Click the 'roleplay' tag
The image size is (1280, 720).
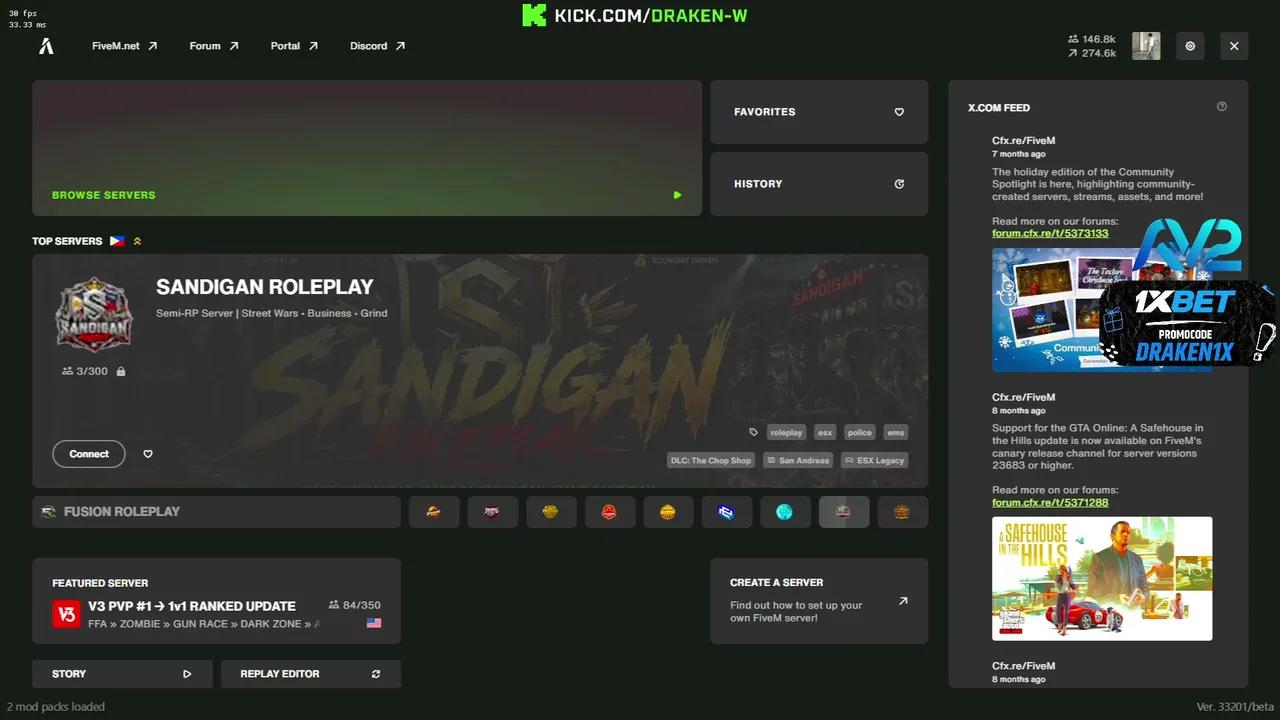click(x=786, y=433)
